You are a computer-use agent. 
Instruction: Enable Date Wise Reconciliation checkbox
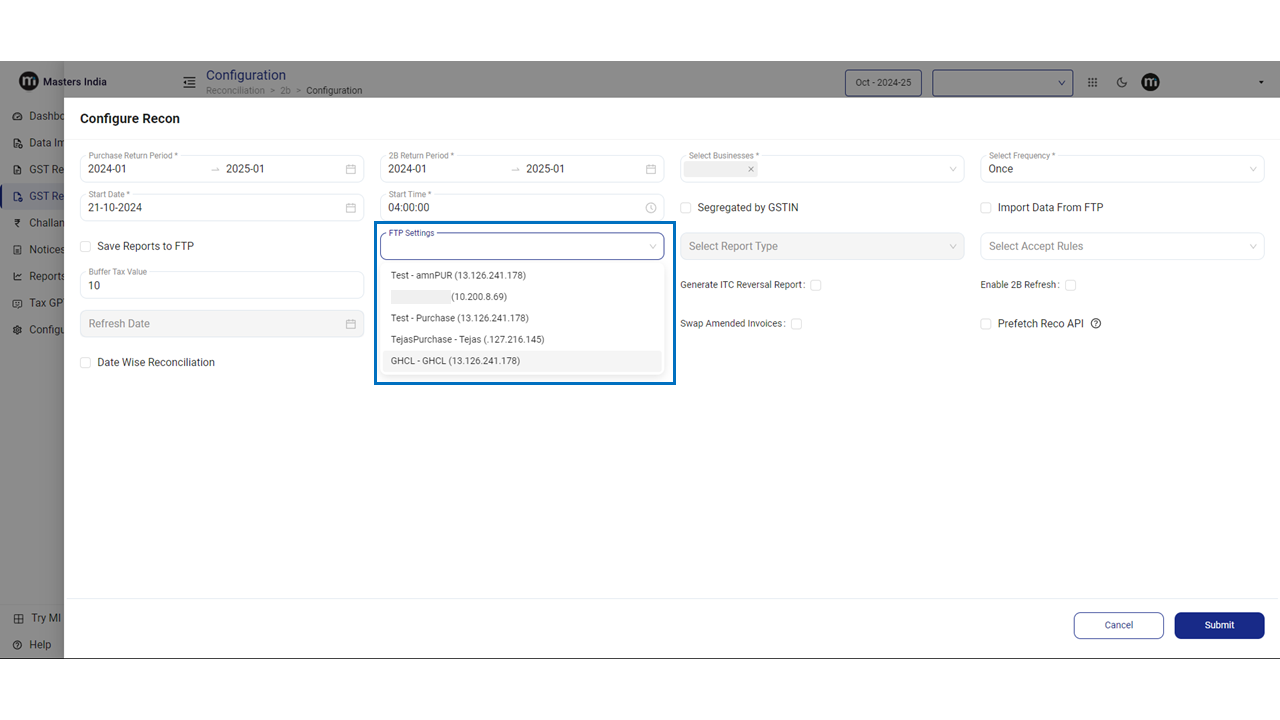pyautogui.click(x=86, y=363)
